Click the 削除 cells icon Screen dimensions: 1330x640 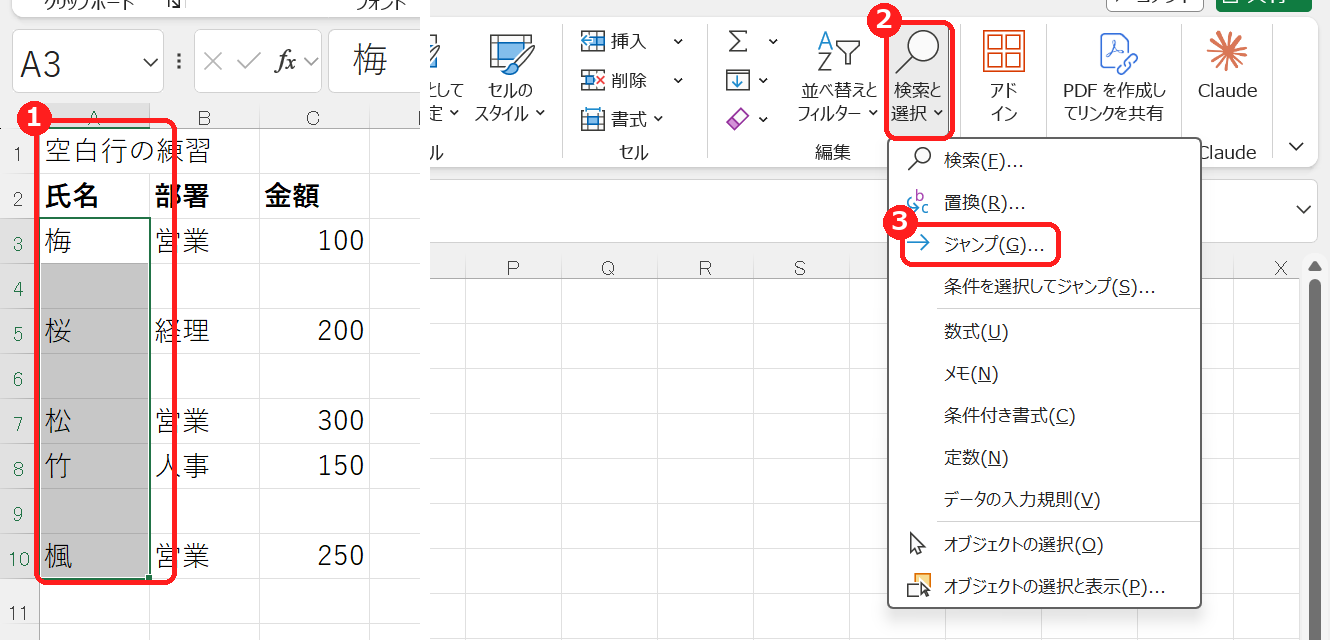pyautogui.click(x=593, y=80)
